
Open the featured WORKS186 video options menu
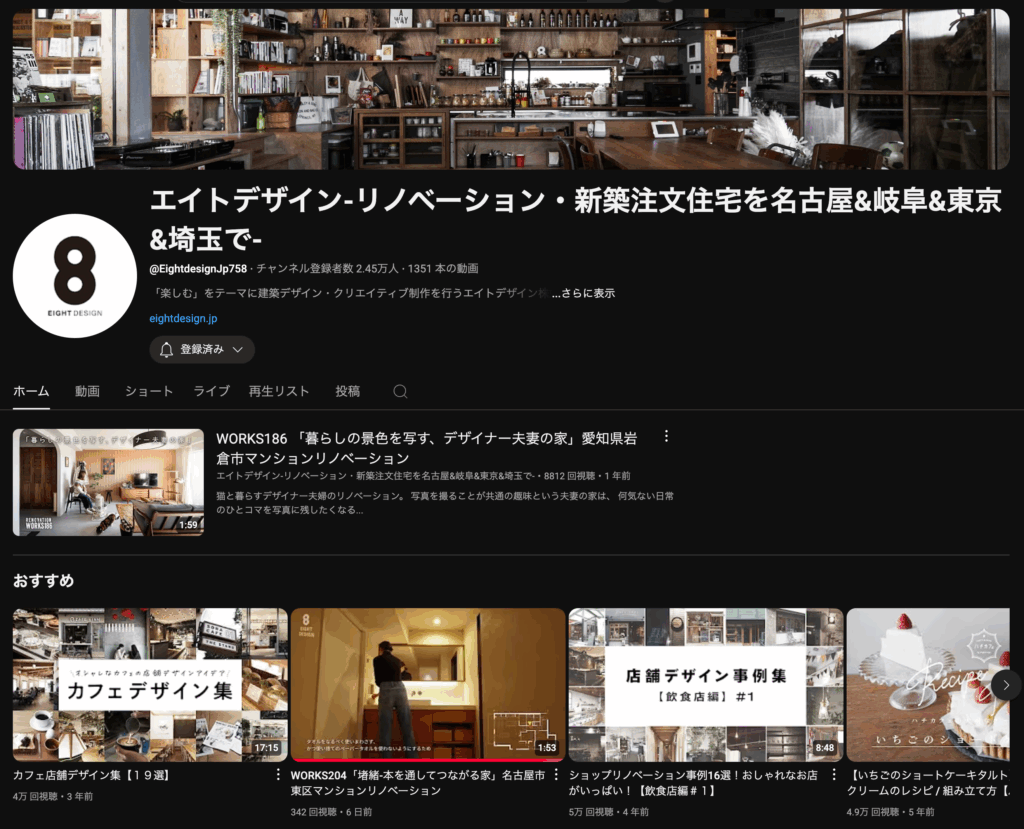pyautogui.click(x=666, y=437)
